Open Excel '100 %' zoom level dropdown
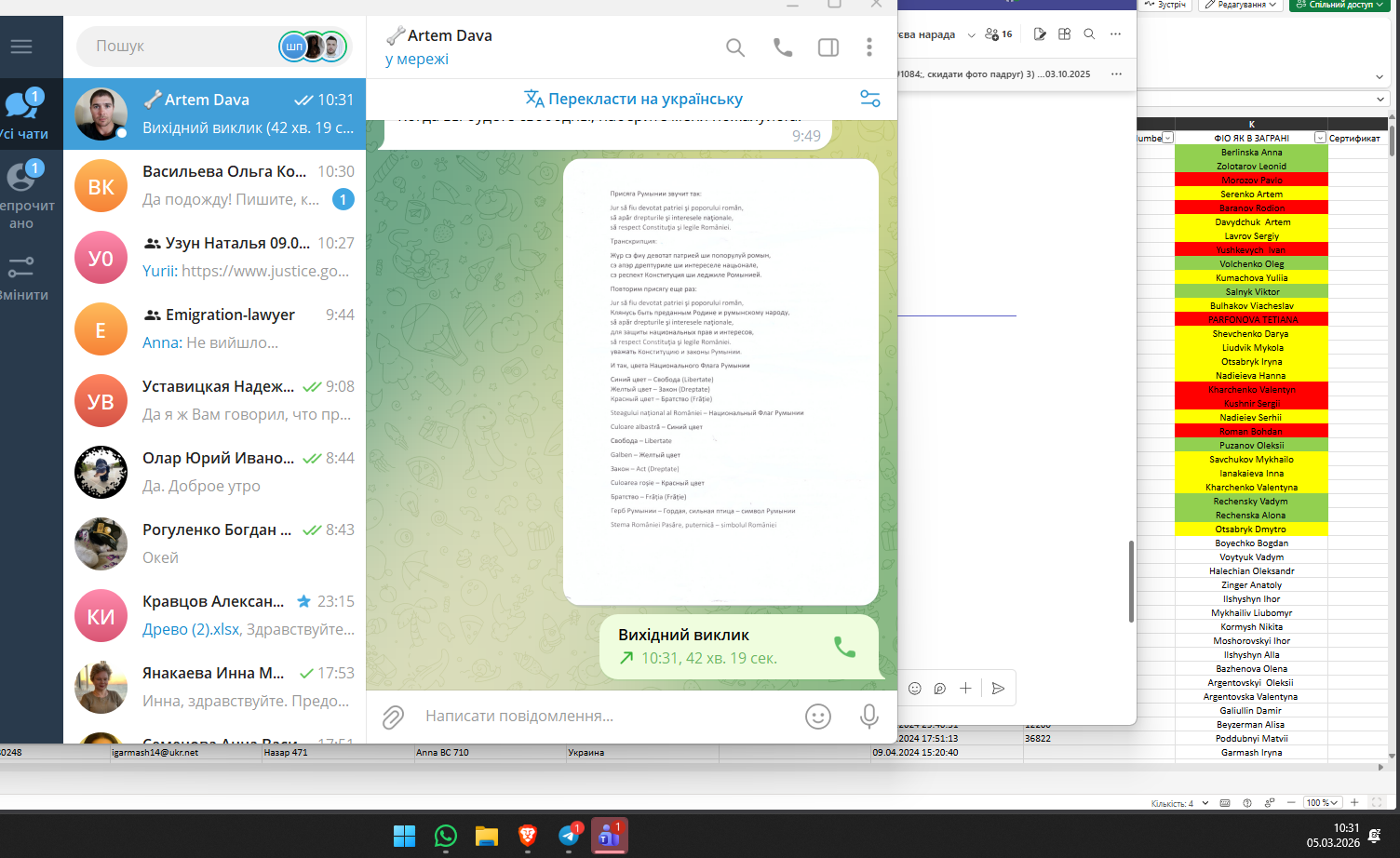The height and width of the screenshot is (858, 1400). [1322, 802]
